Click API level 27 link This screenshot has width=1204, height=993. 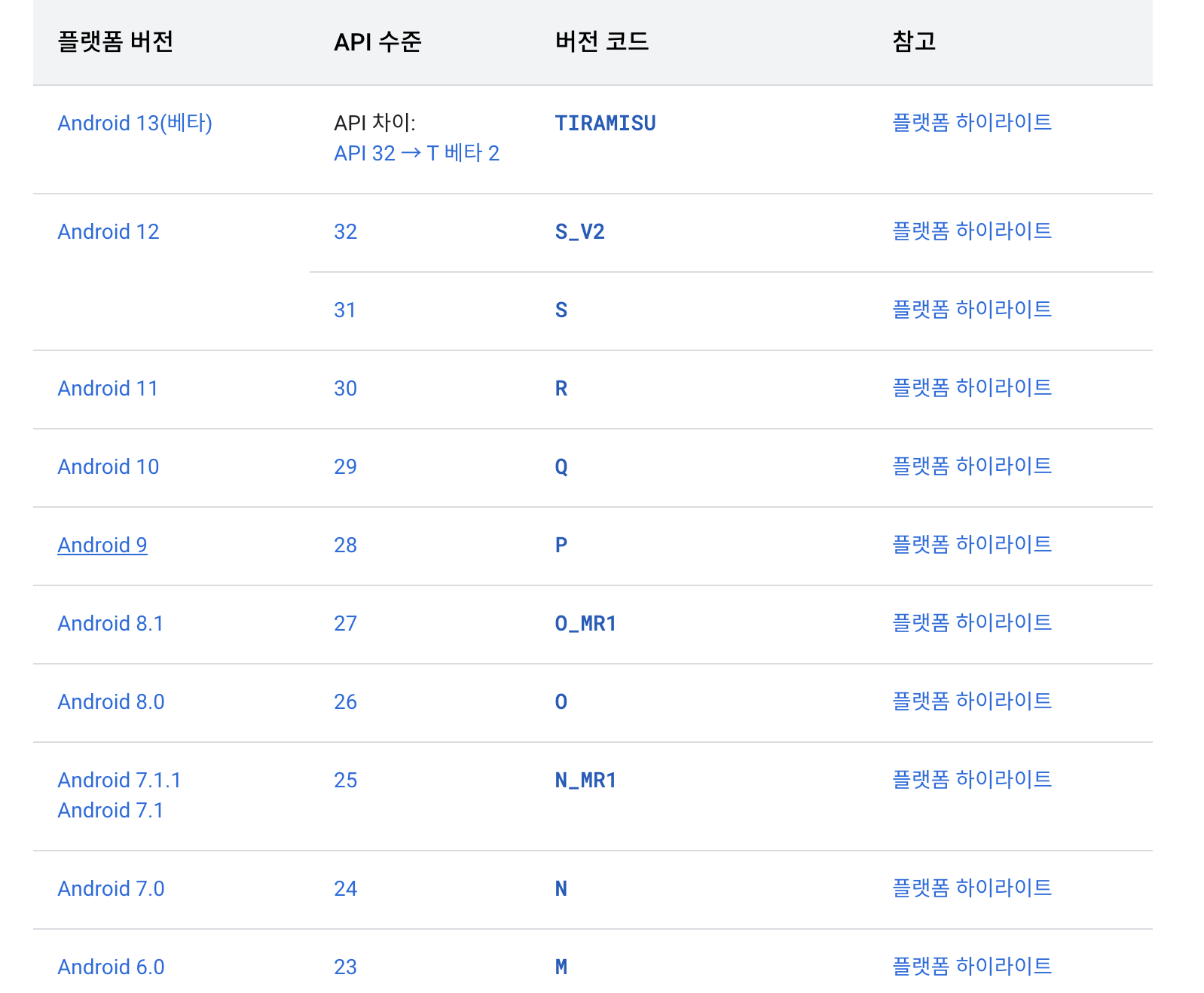point(346,623)
